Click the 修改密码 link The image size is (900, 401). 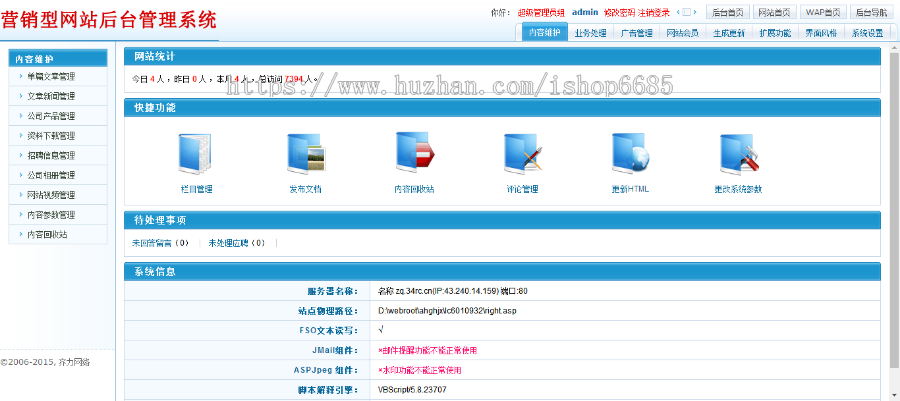pos(619,12)
